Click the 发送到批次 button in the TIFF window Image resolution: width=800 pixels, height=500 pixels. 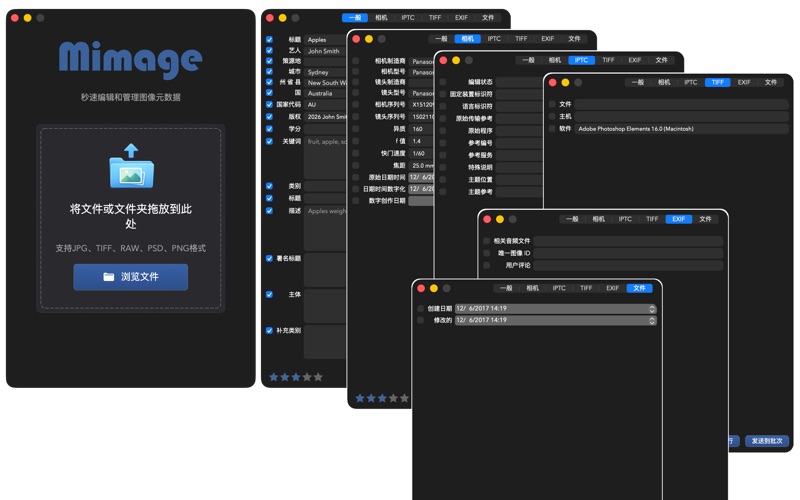(x=766, y=441)
